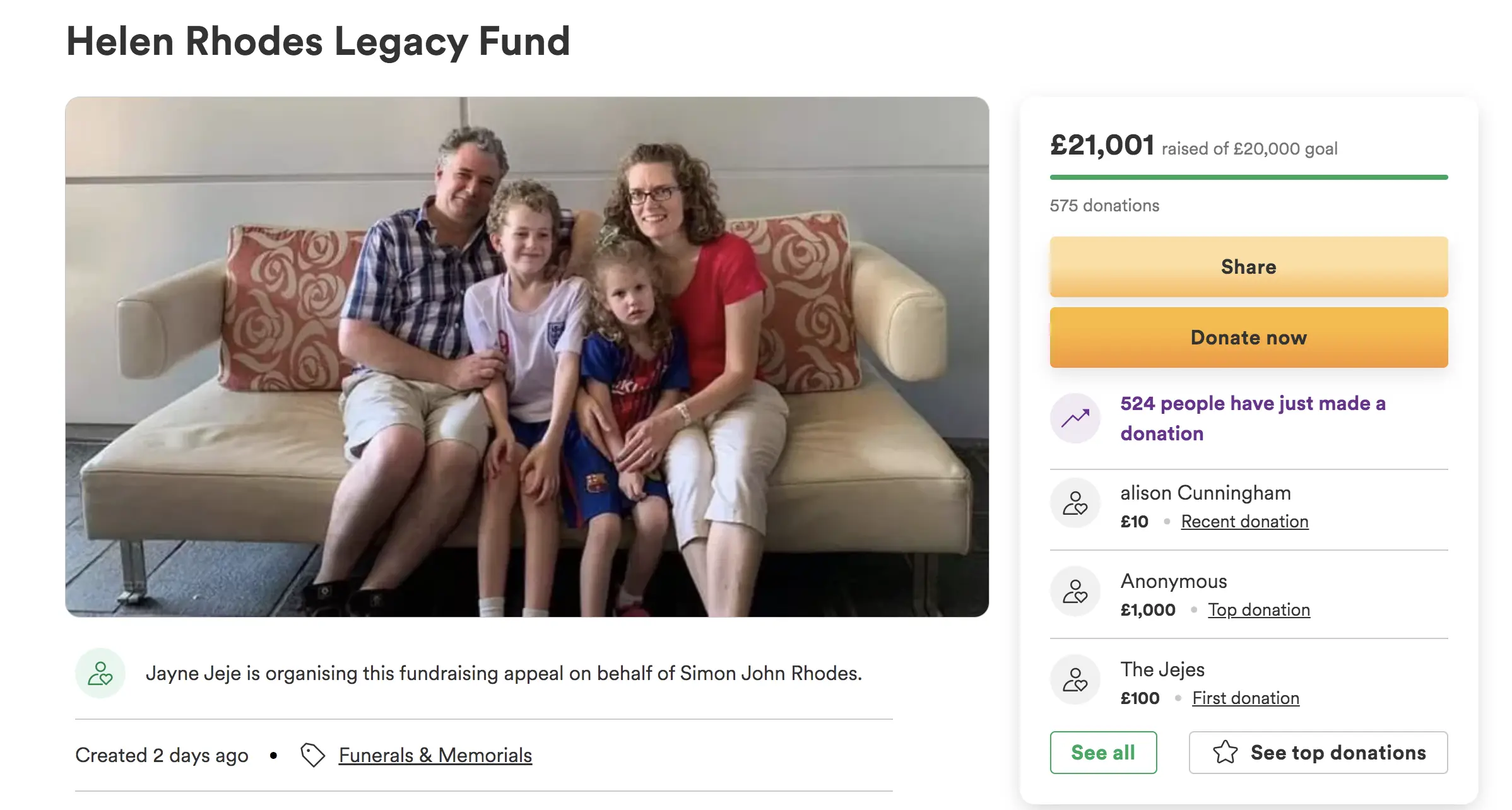Screen dimensions: 1512x810
Task: Click the tag icon next to Funerals & Memorials
Action: (x=312, y=755)
